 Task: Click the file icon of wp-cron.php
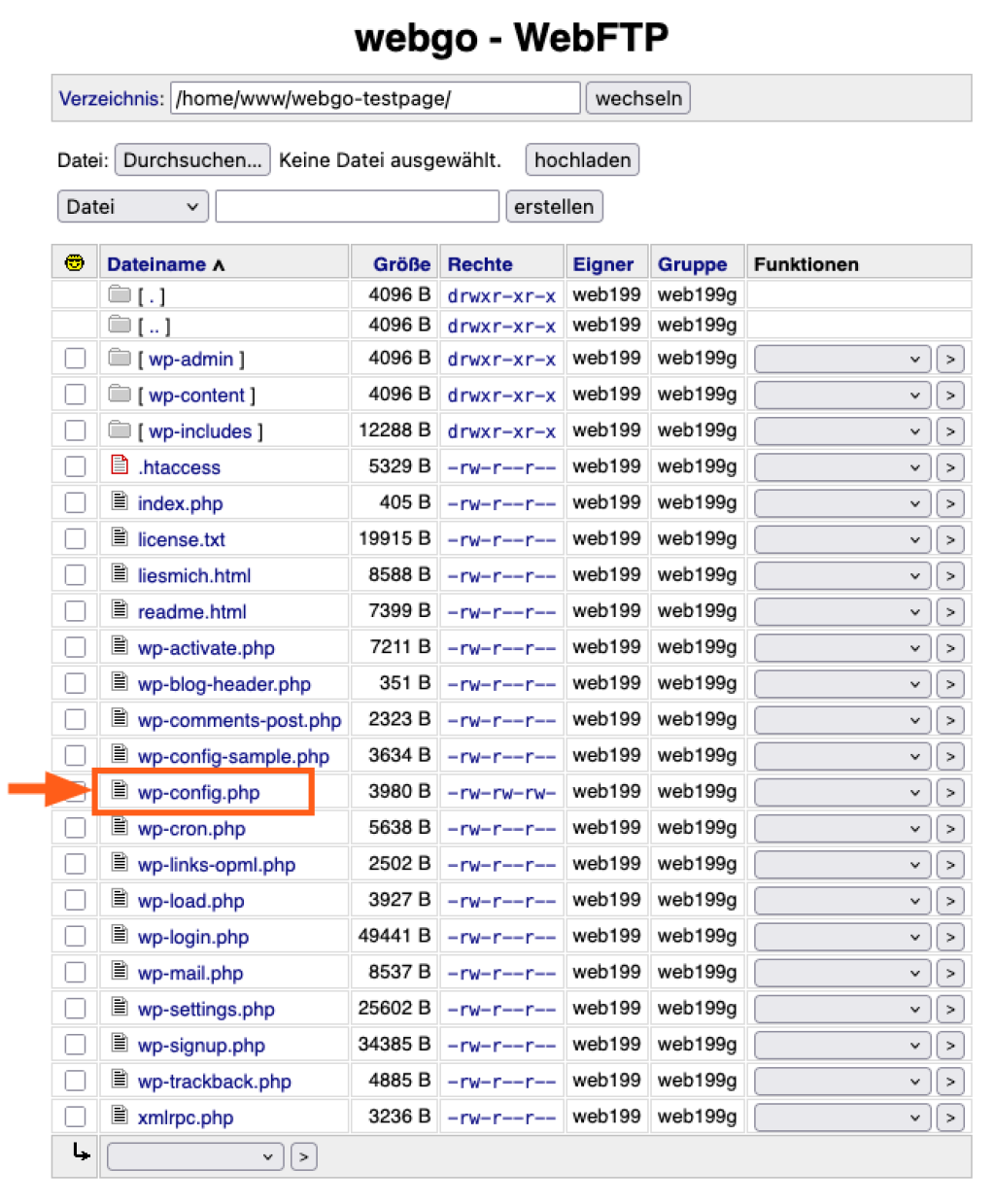tap(120, 826)
